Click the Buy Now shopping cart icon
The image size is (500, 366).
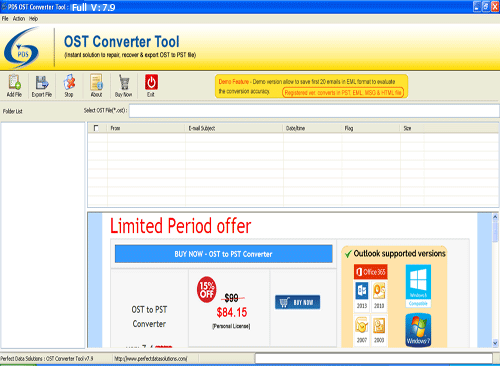pos(124,82)
